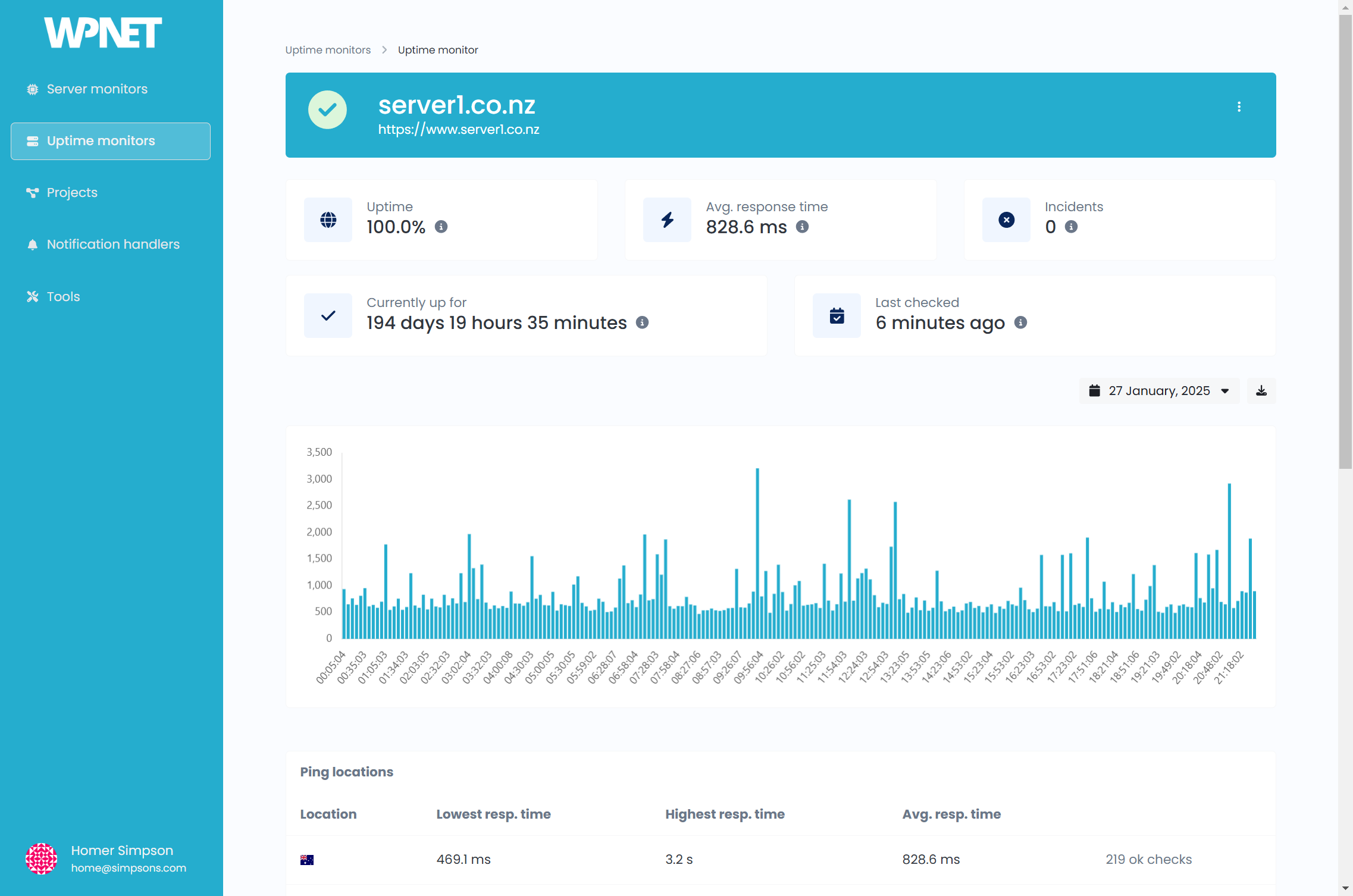Click the last checked calendar icon

click(837, 314)
